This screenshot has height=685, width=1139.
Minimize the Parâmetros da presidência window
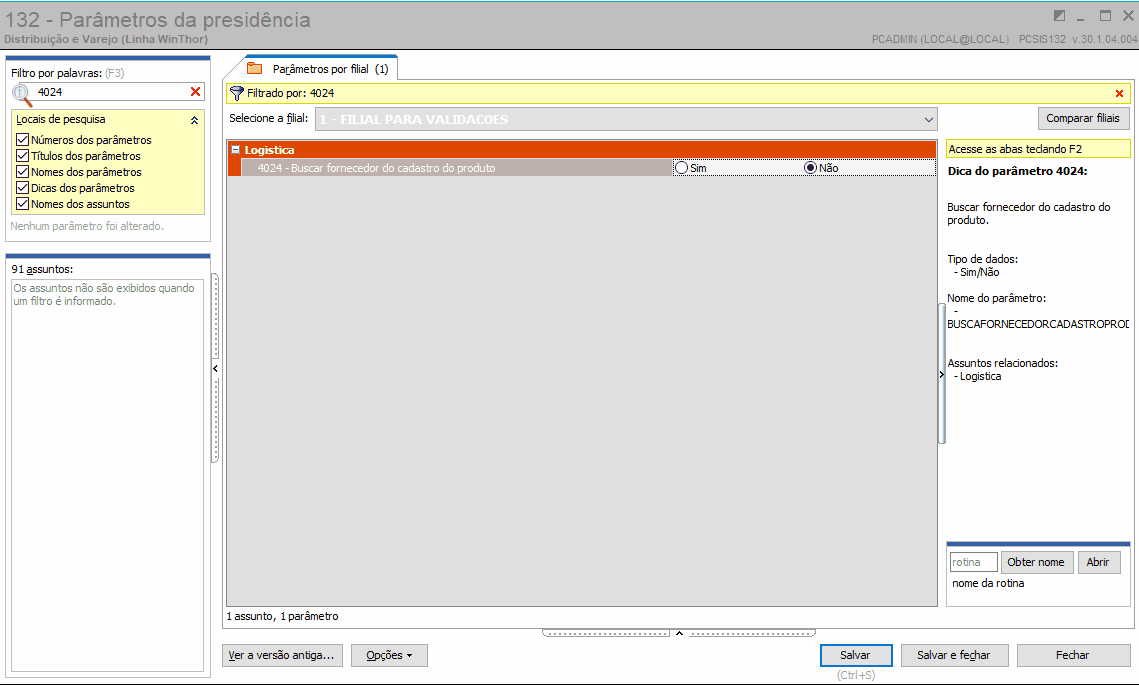click(1081, 17)
